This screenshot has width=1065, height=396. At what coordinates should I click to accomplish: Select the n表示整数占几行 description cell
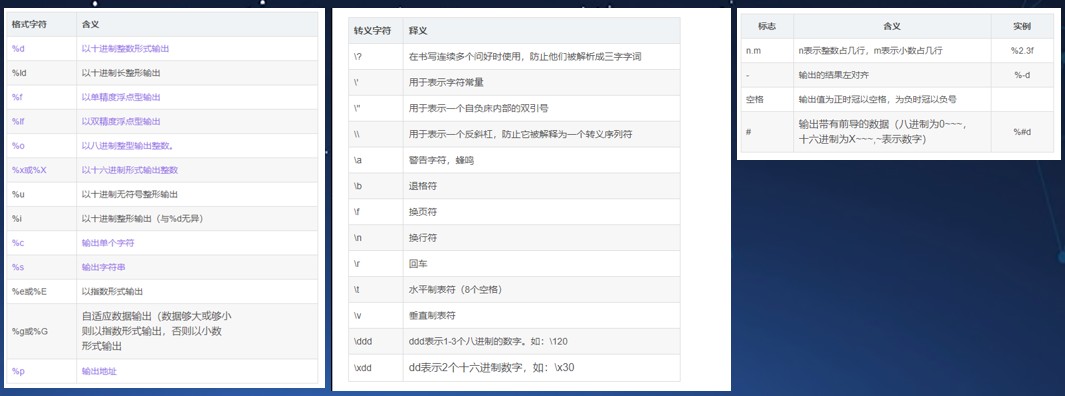click(x=892, y=51)
